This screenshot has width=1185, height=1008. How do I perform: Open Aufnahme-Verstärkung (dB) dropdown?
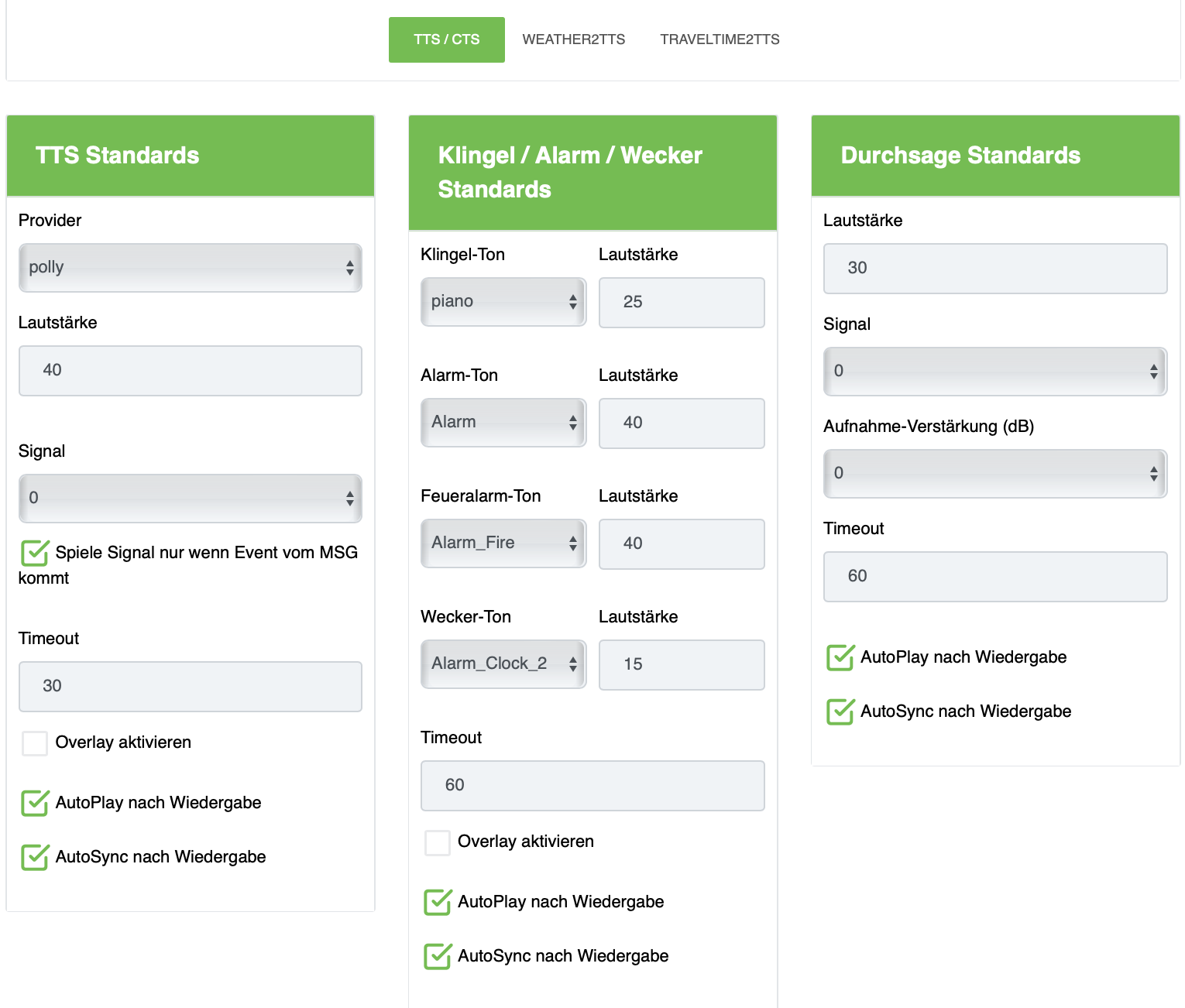coord(994,474)
